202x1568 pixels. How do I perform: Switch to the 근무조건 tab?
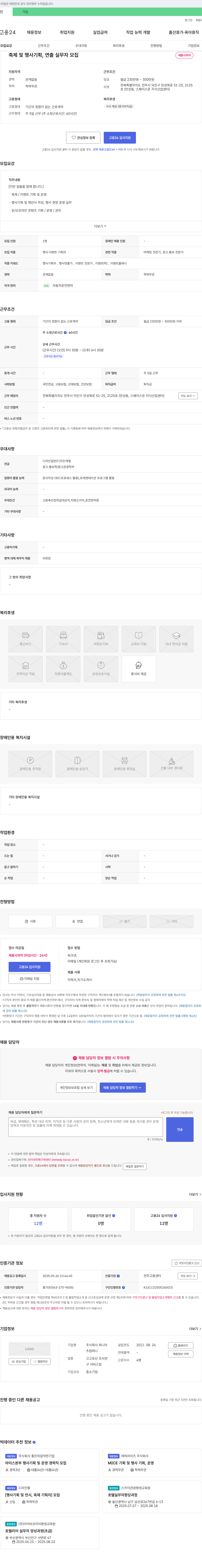tap(44, 46)
